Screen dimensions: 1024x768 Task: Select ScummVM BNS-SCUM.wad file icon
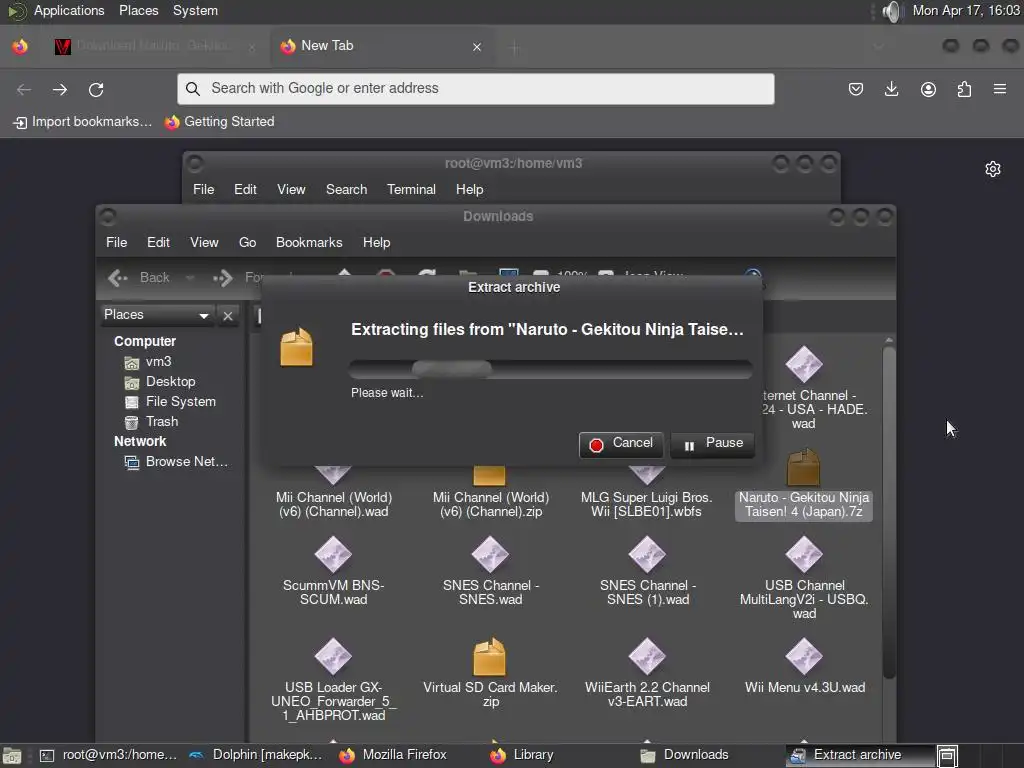(x=333, y=554)
